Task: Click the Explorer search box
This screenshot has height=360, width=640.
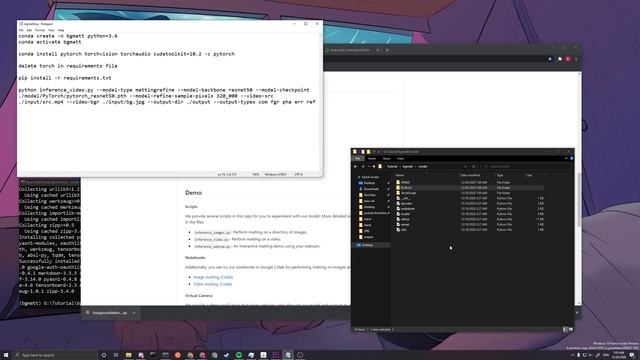Action: [526, 167]
